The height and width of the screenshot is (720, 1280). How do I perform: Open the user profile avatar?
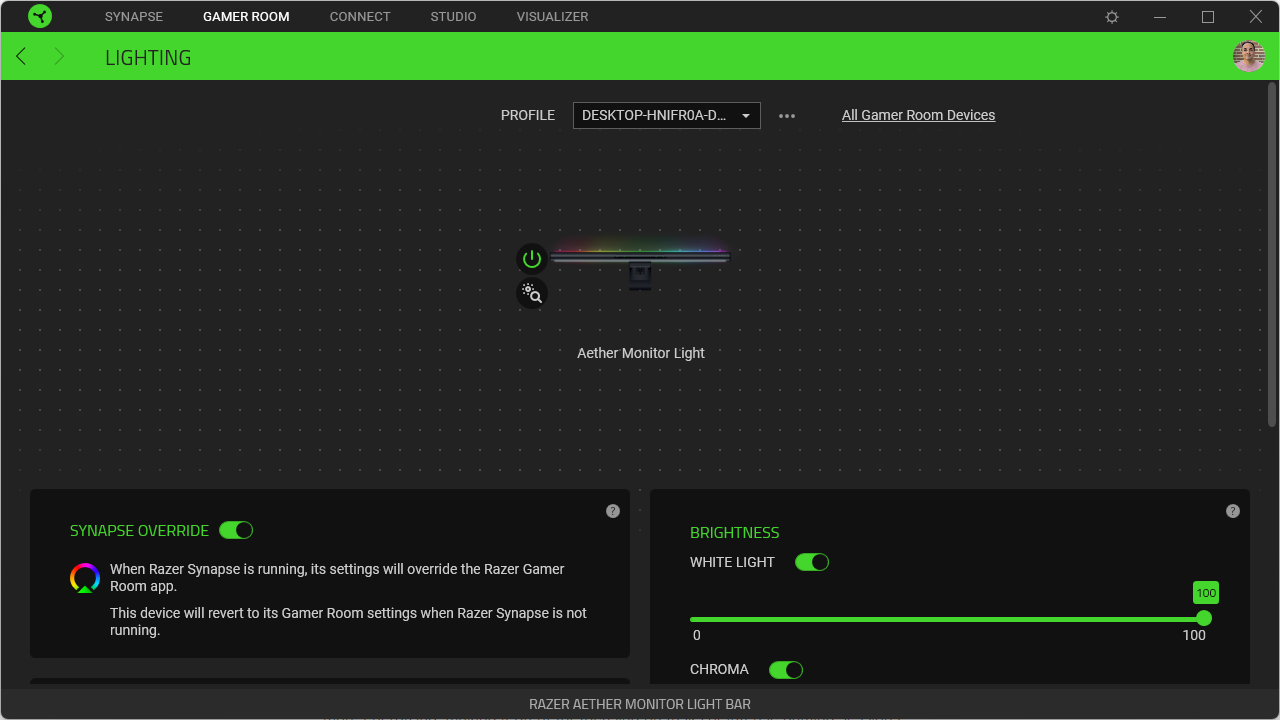coord(1249,56)
